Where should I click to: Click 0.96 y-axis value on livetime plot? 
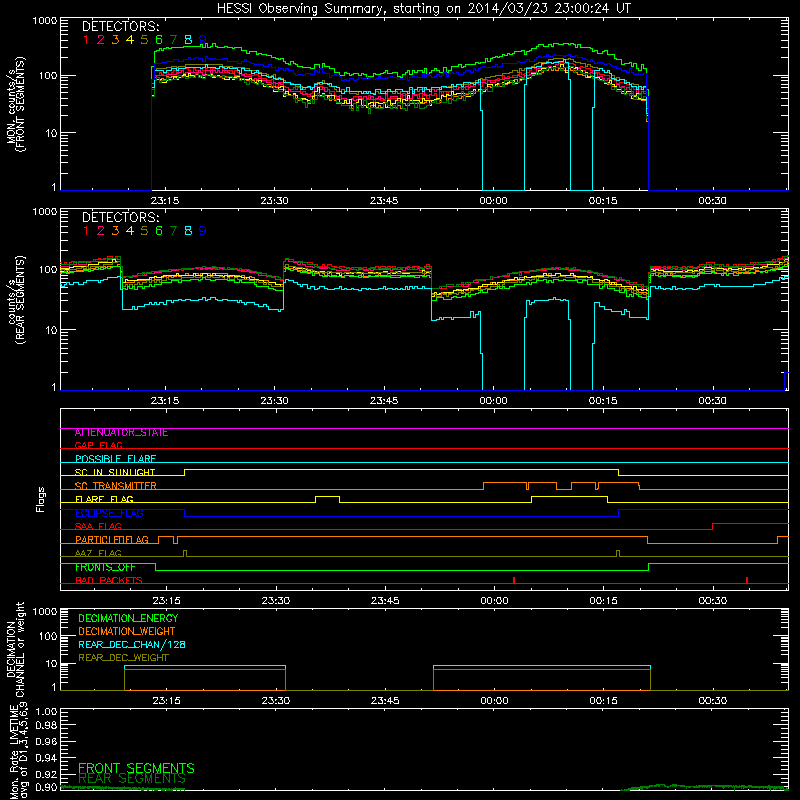point(46,741)
